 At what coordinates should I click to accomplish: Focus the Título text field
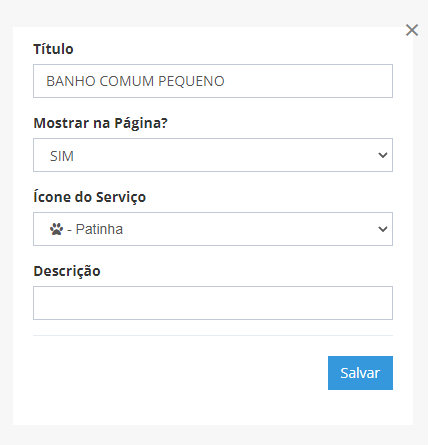[x=213, y=81]
